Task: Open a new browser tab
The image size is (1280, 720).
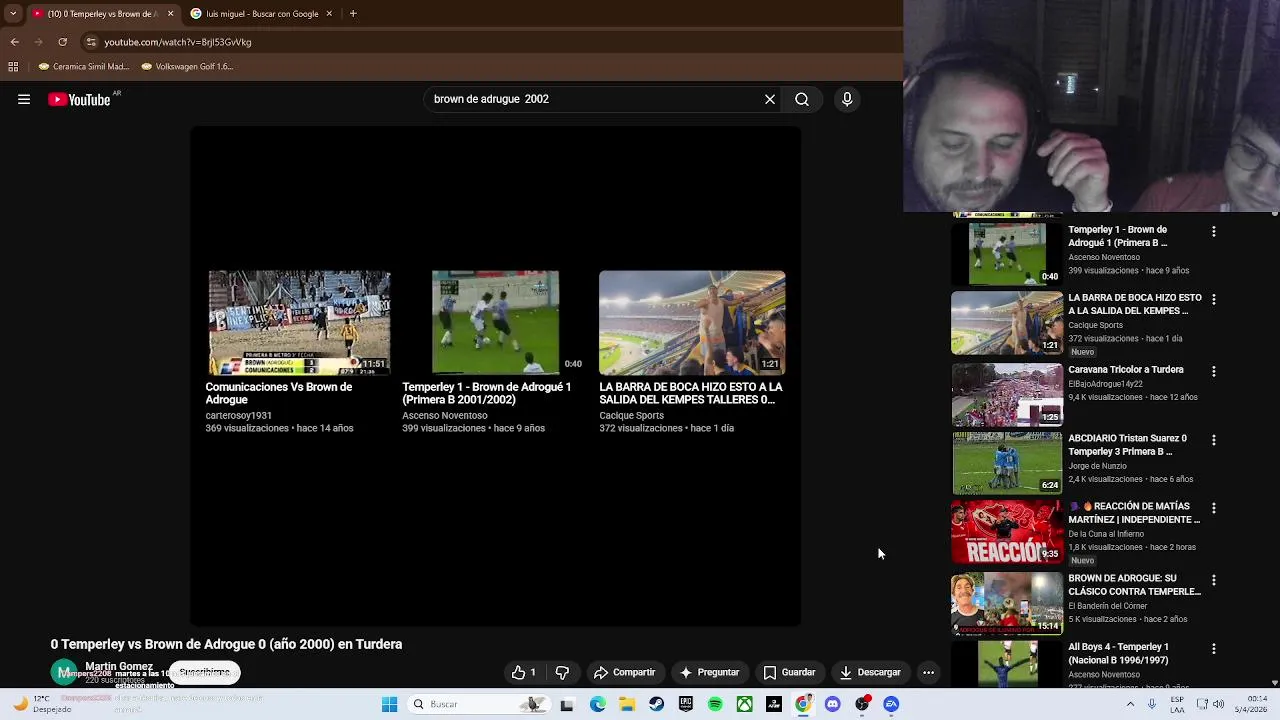Action: click(353, 14)
